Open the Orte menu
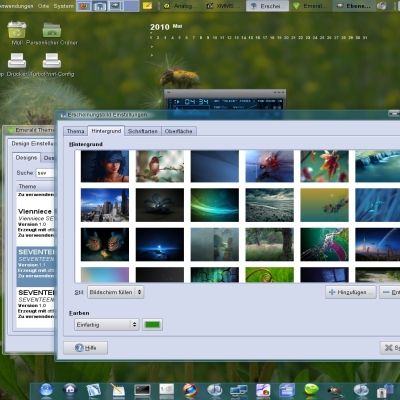 point(43,6)
